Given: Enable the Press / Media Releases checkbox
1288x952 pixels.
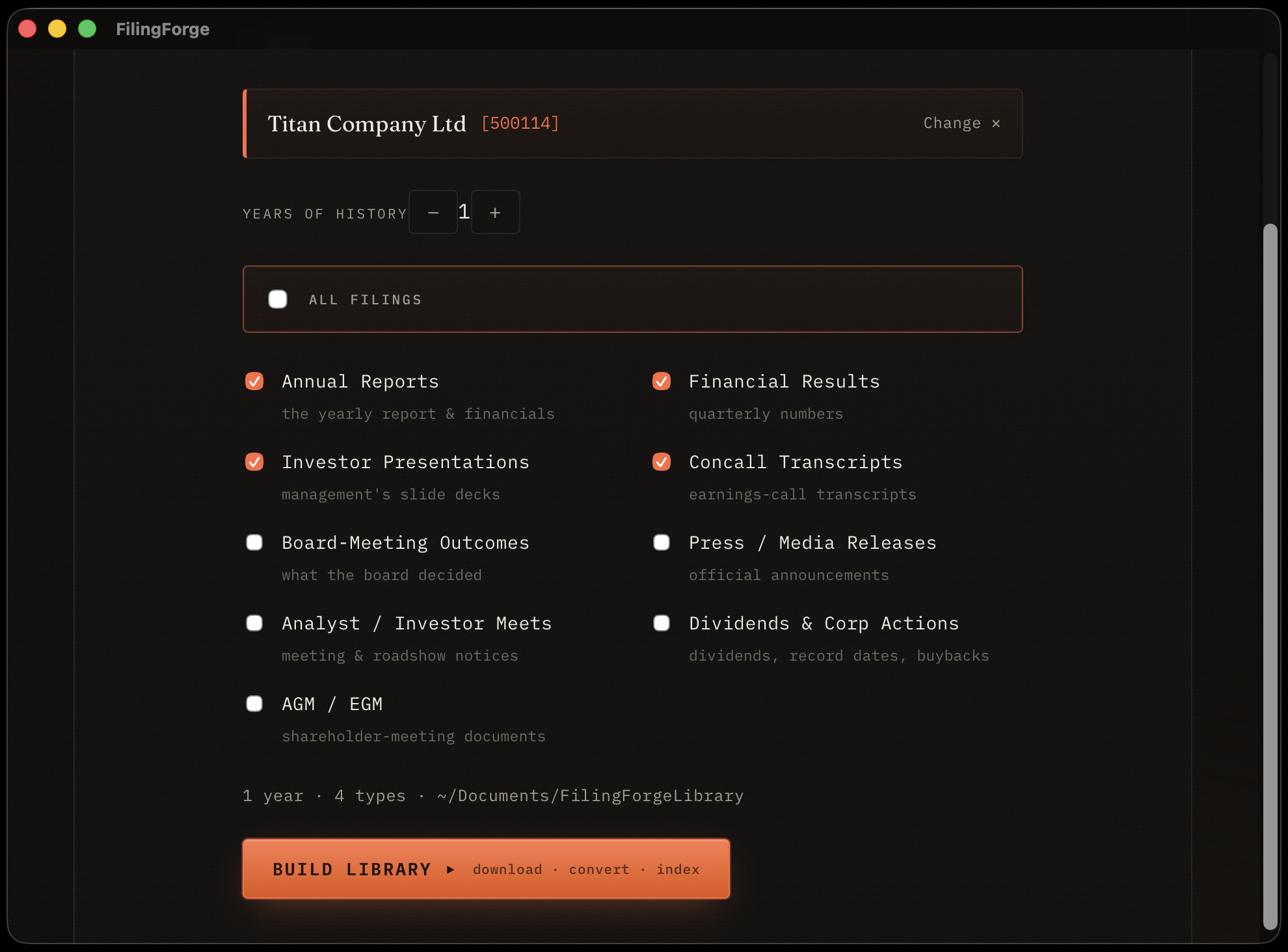Looking at the screenshot, I should pos(662,542).
